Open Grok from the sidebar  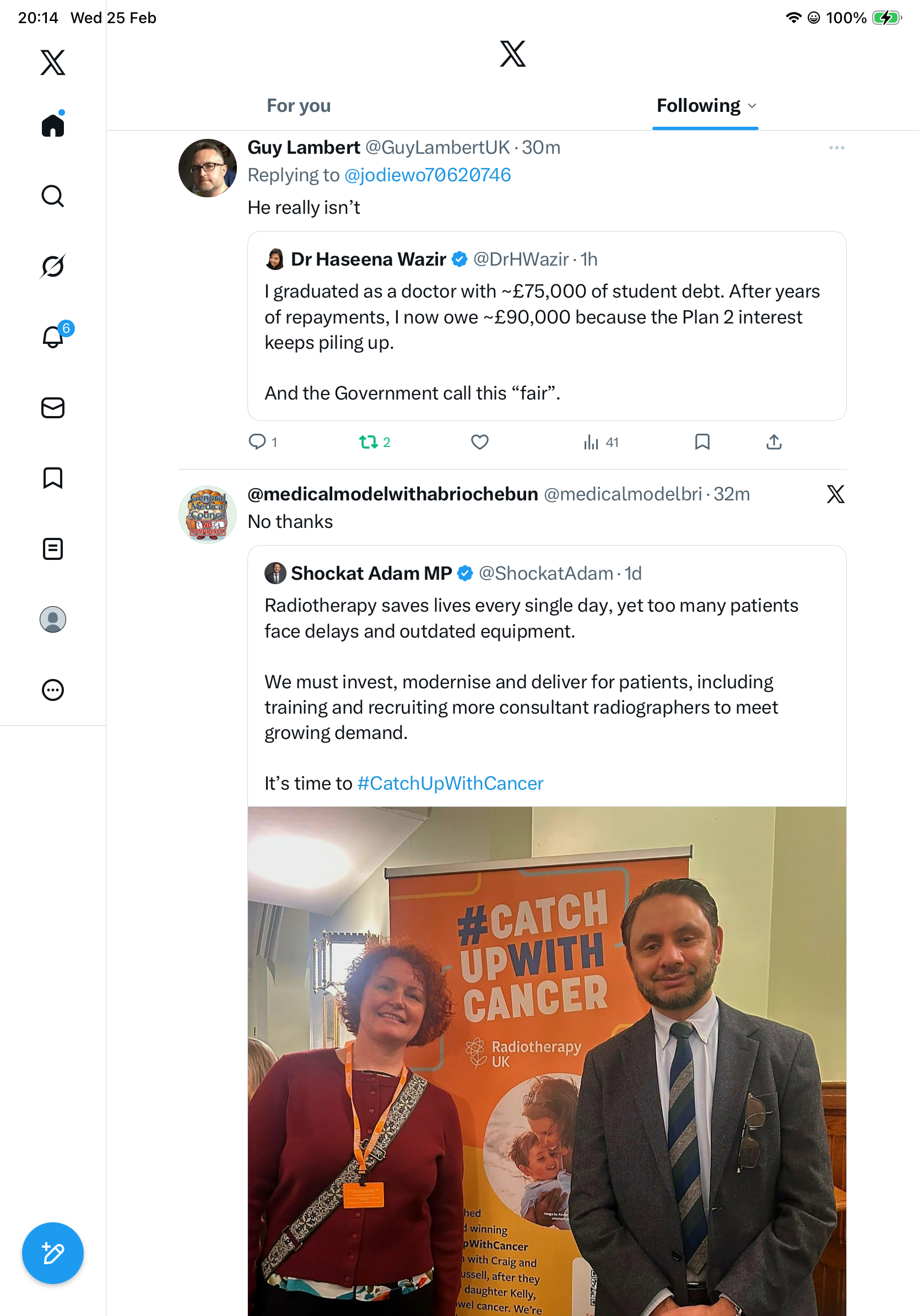pos(53,266)
